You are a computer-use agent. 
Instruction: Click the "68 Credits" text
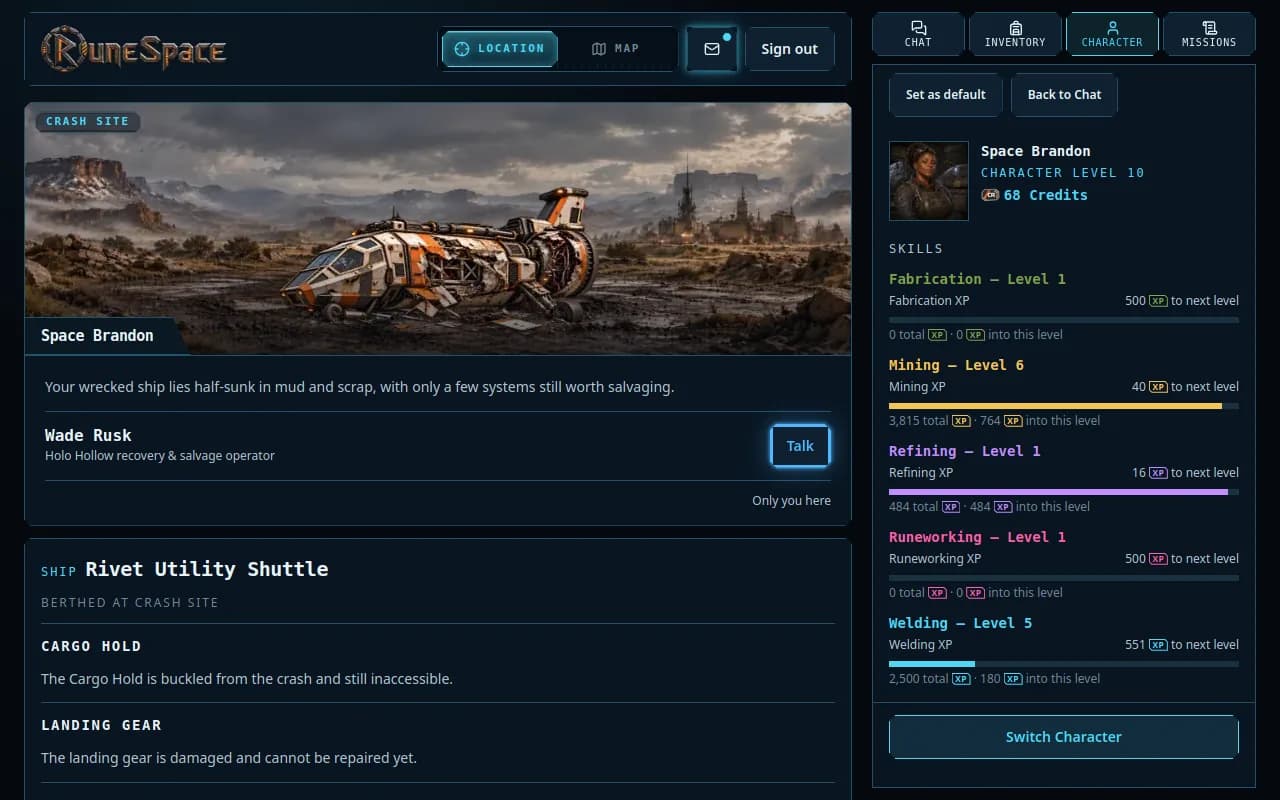(1045, 195)
